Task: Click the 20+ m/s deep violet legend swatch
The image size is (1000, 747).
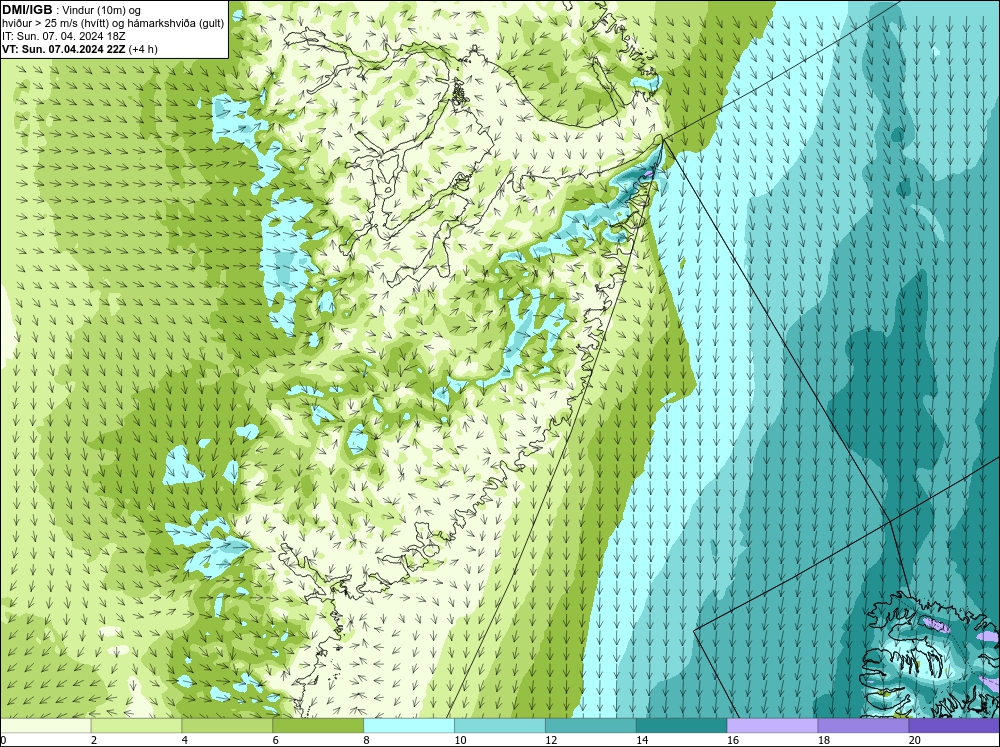Action: (x=954, y=726)
